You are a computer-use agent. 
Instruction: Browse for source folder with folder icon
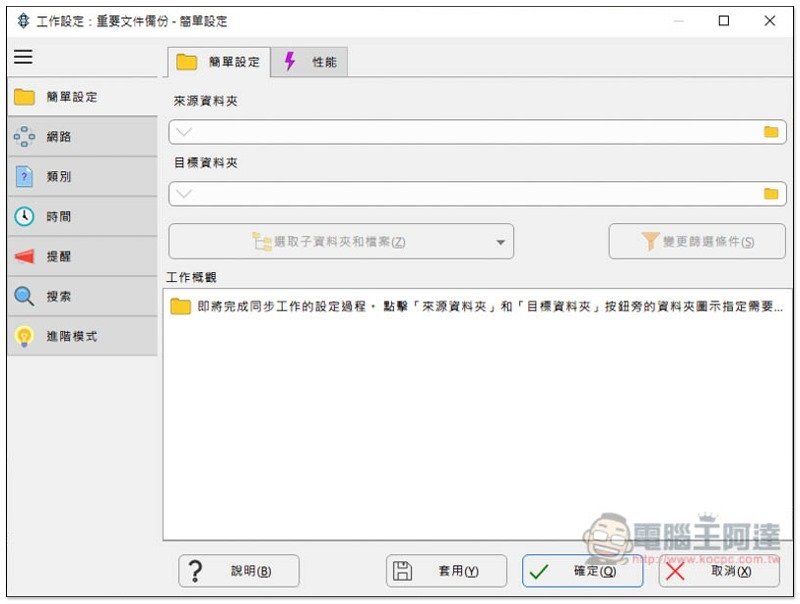click(x=771, y=132)
